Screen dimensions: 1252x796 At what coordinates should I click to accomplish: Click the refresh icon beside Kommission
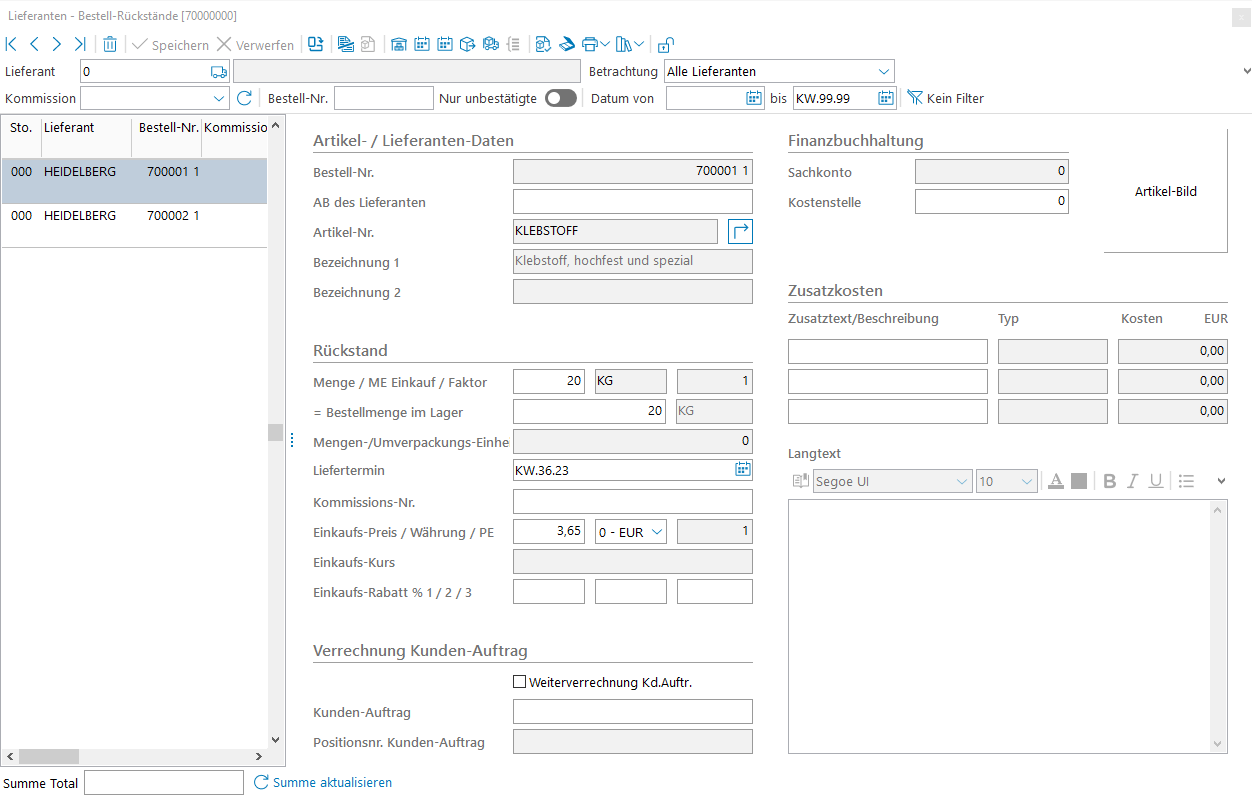tap(245, 98)
